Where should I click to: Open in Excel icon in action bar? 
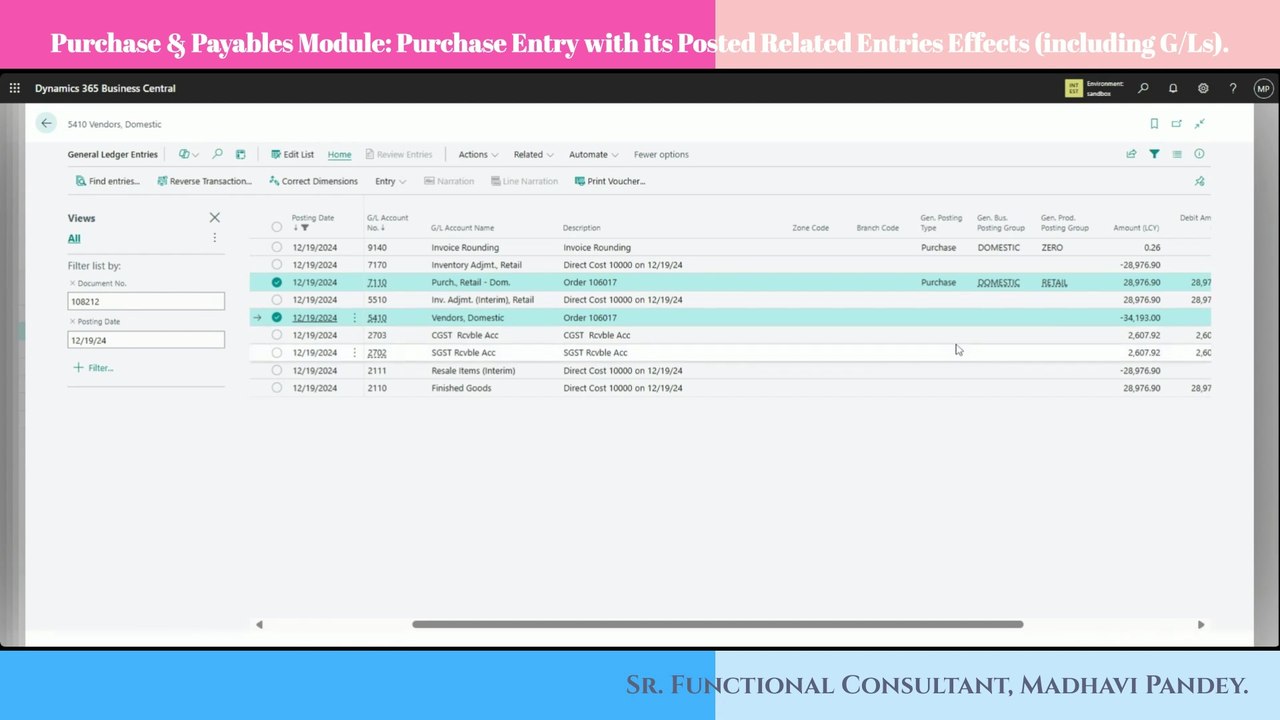tap(241, 154)
